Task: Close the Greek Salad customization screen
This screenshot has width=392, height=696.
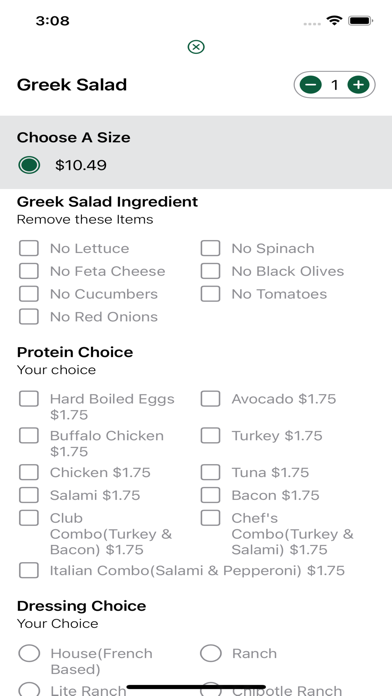Action: coord(196,47)
